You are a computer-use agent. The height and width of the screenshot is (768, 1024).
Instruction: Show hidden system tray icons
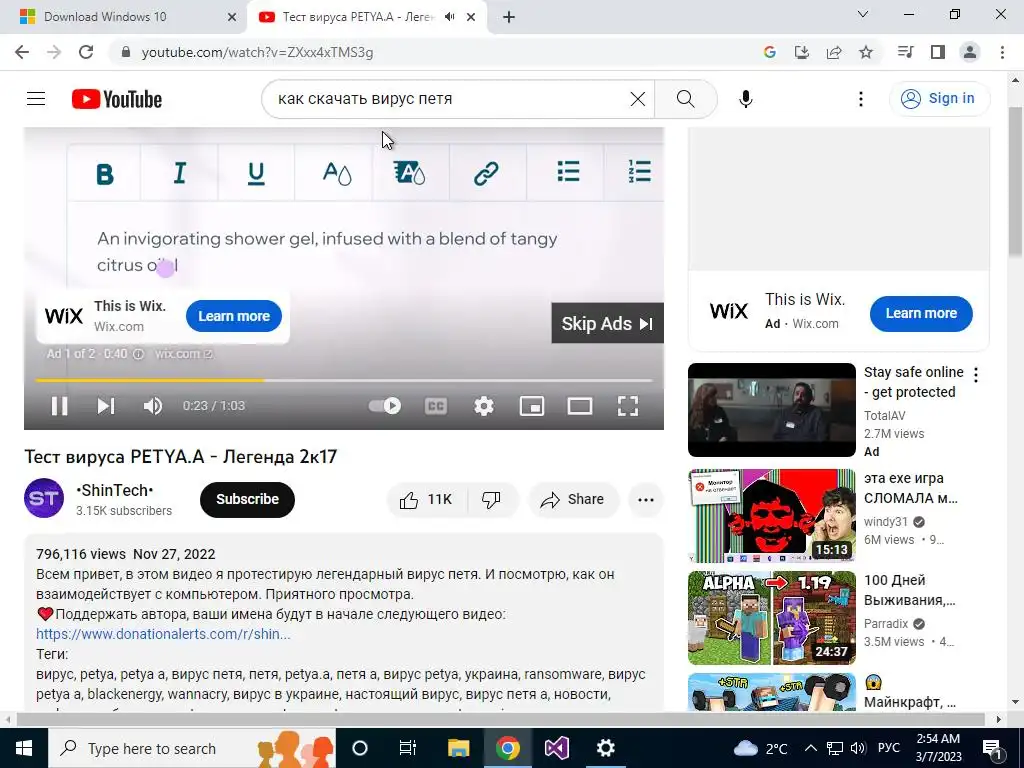pos(810,748)
